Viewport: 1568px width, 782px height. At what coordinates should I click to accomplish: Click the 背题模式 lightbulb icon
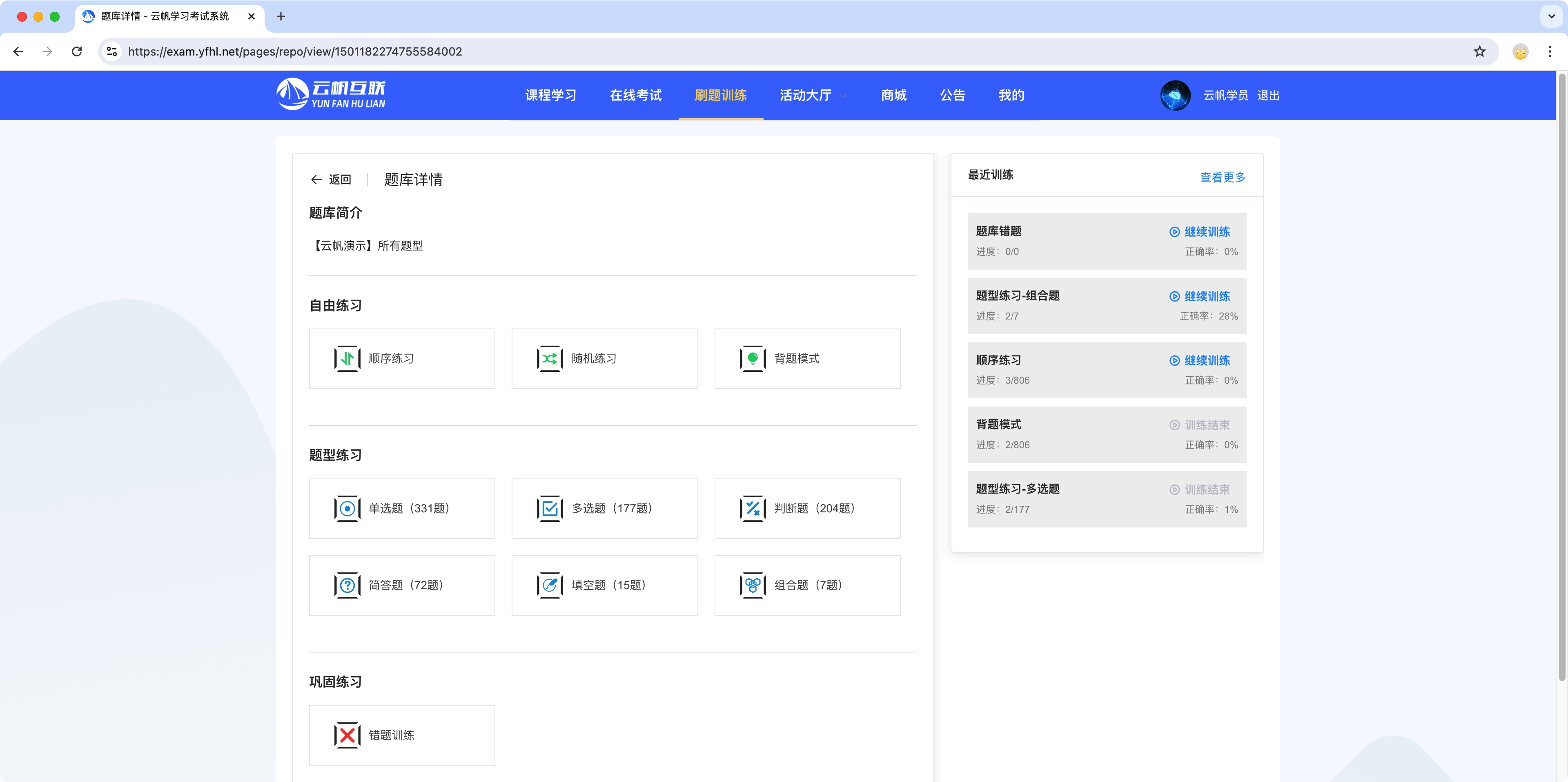pos(752,359)
